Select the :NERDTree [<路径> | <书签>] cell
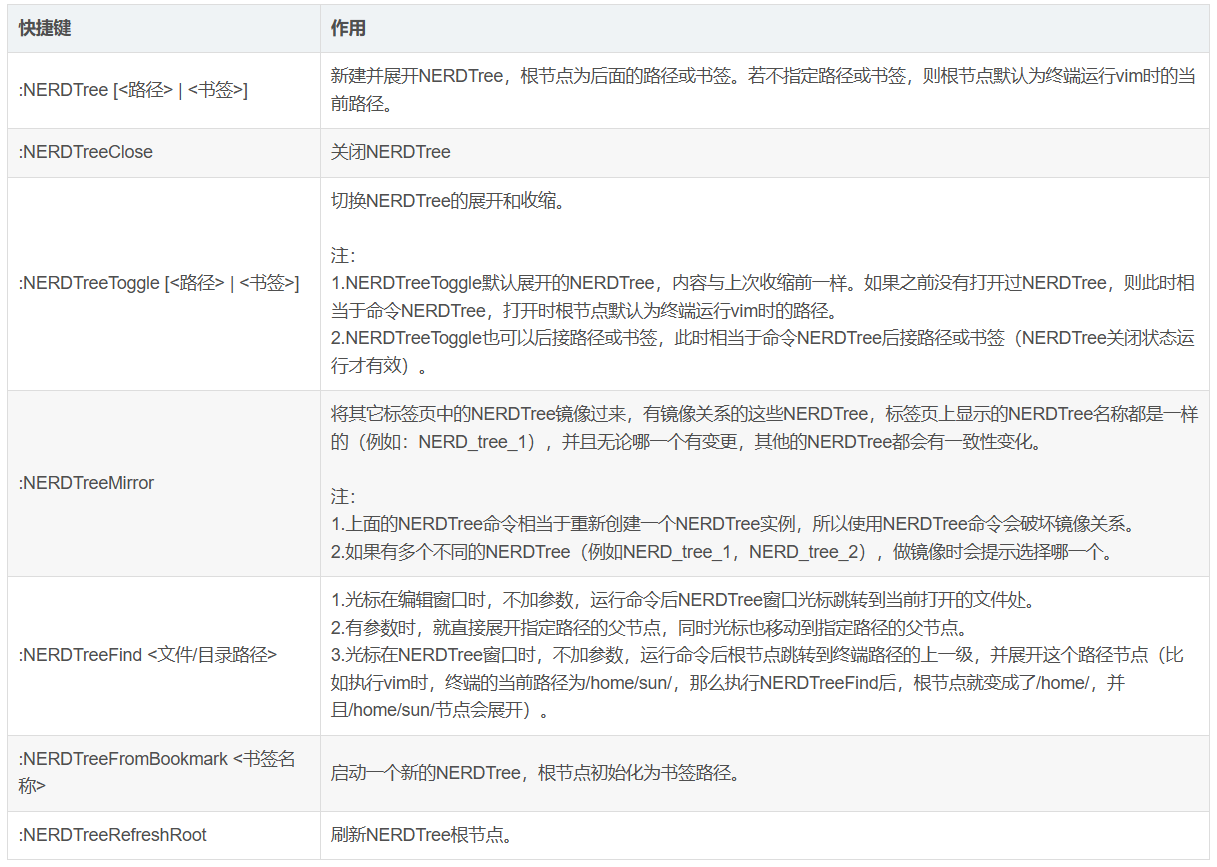1217x867 pixels. (164, 90)
